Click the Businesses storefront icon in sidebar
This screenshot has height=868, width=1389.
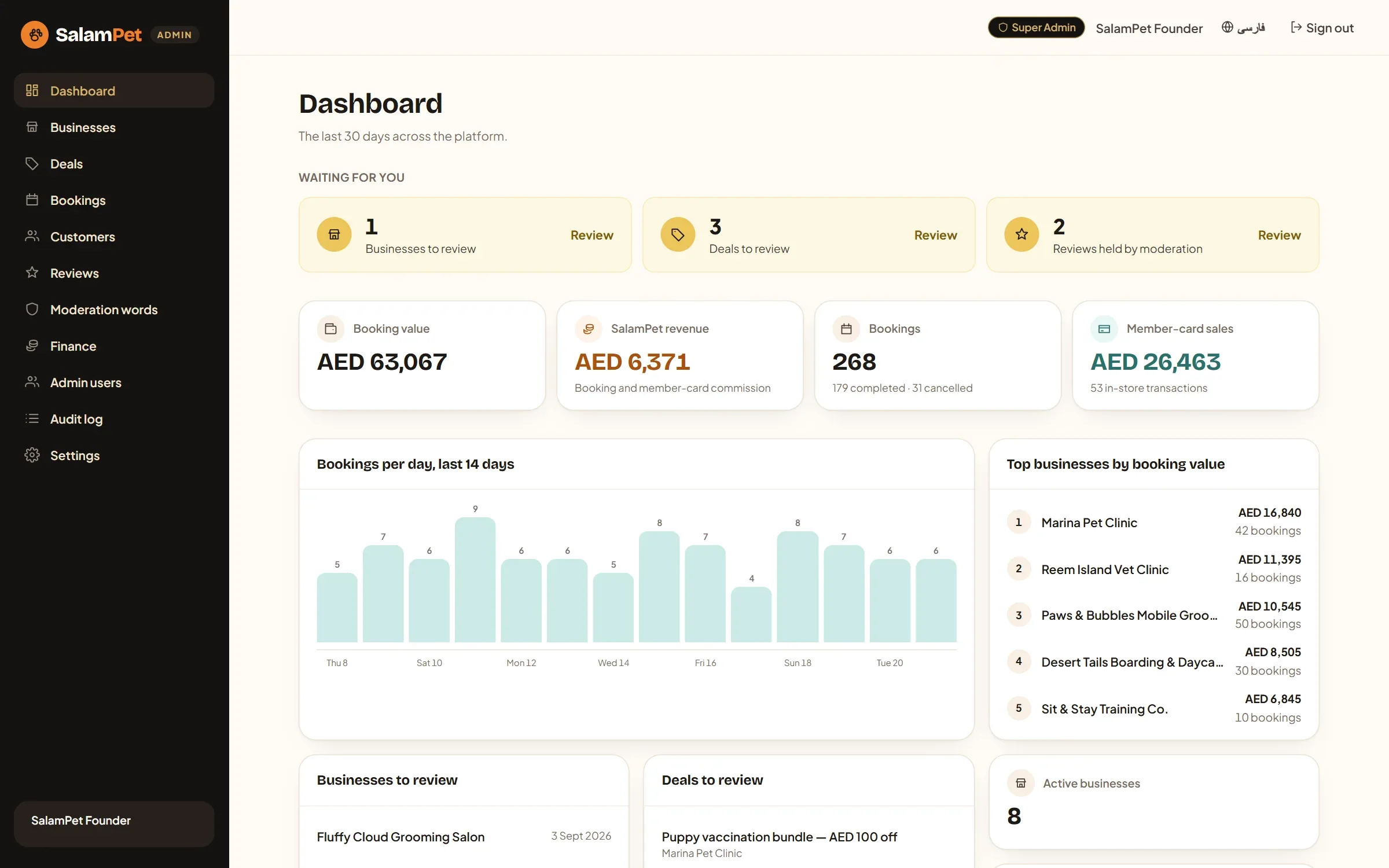click(x=32, y=127)
